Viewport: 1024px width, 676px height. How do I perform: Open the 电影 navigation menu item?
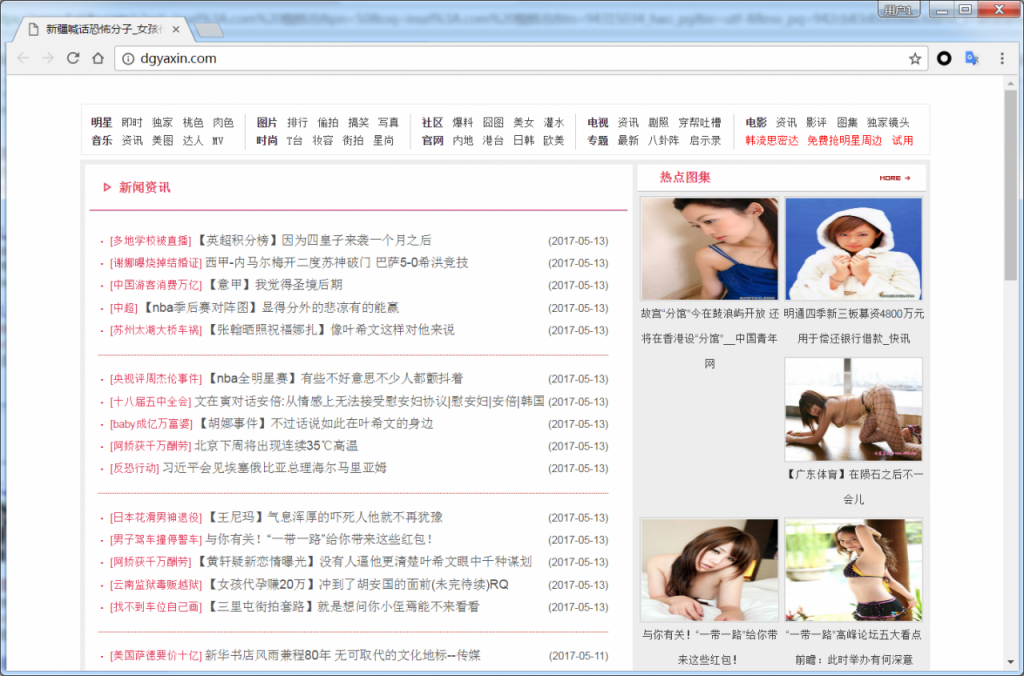click(756, 122)
